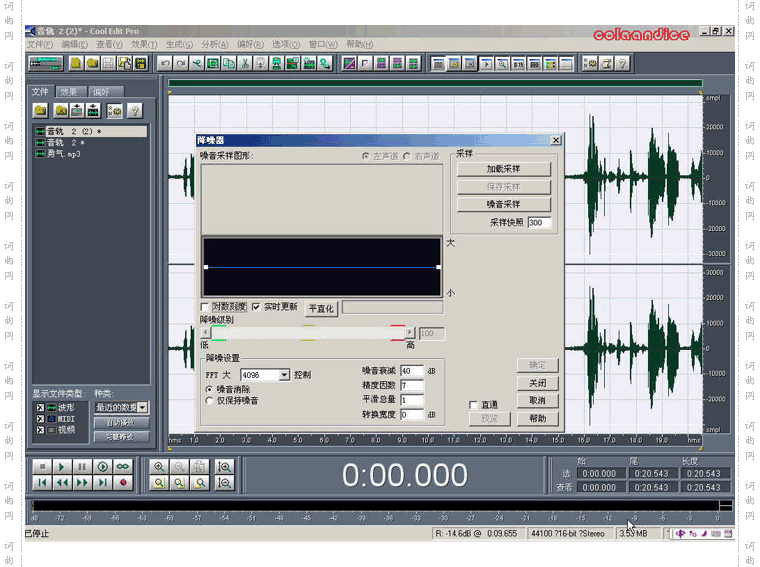Toggle the 对数刻度 checkbox
The height and width of the screenshot is (567, 760).
205,307
